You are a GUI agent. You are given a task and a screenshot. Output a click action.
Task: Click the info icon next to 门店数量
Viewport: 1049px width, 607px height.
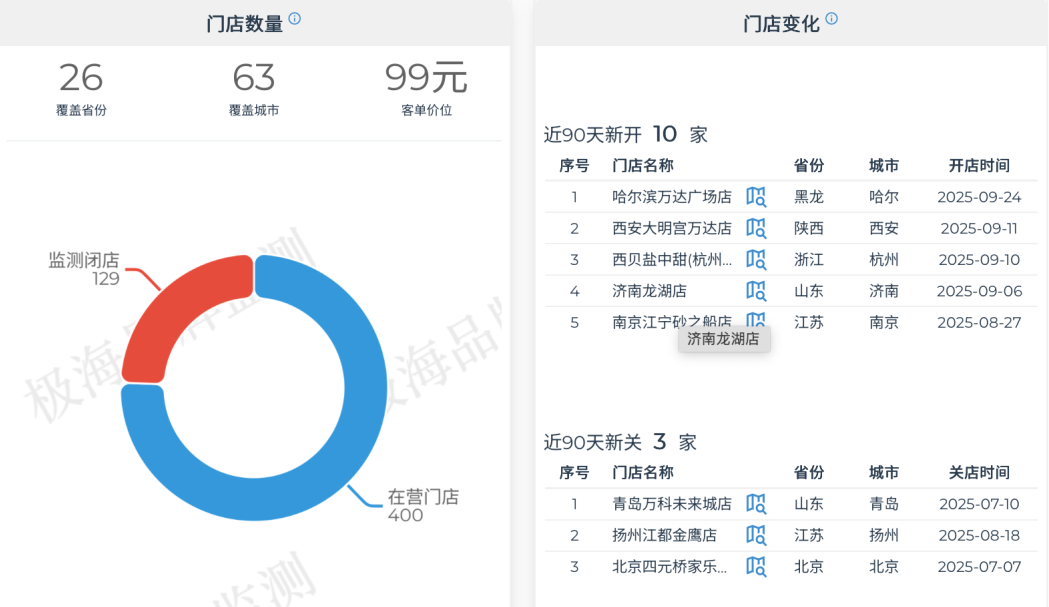pos(292,18)
